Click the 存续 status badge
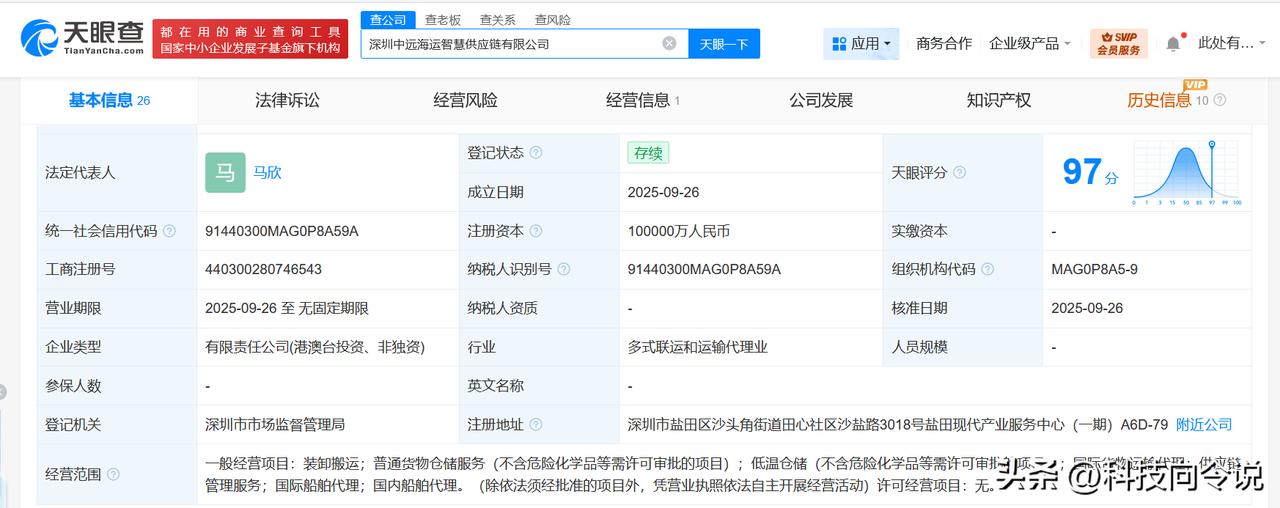 (648, 153)
